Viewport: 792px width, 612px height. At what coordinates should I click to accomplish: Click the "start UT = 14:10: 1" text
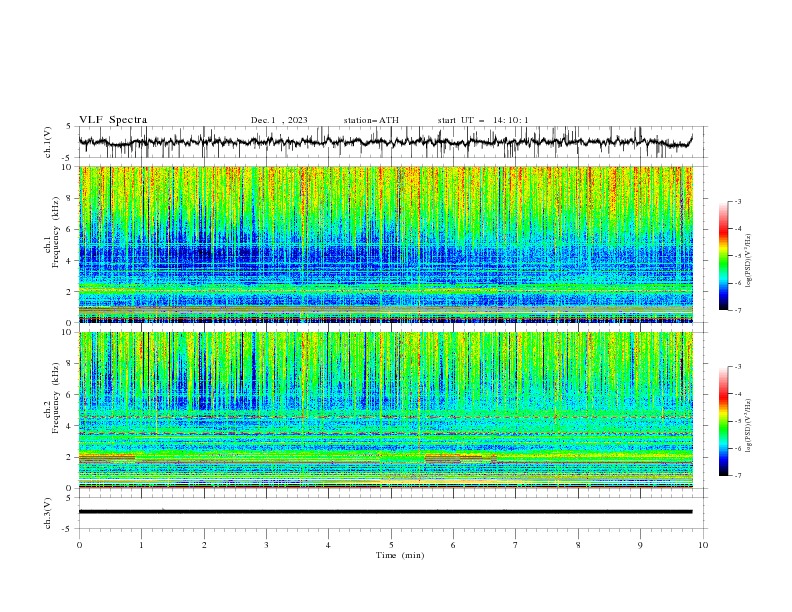tap(483, 120)
